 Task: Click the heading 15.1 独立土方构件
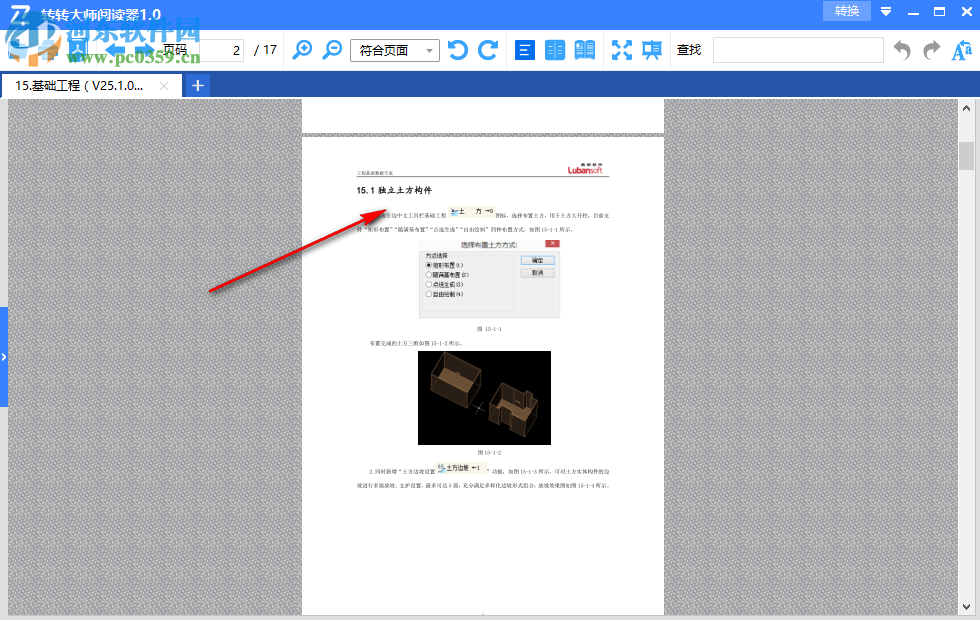394,190
